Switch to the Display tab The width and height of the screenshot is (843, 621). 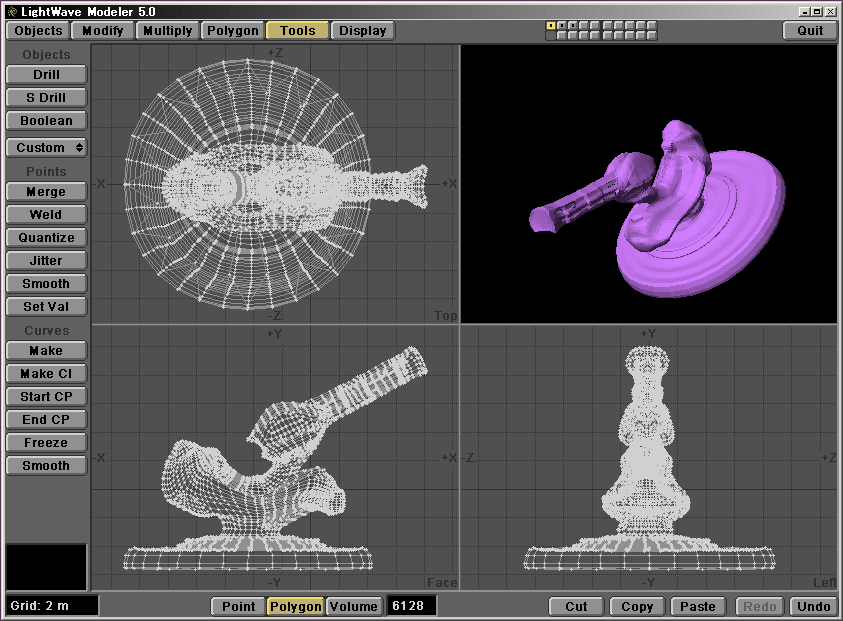[x=362, y=30]
